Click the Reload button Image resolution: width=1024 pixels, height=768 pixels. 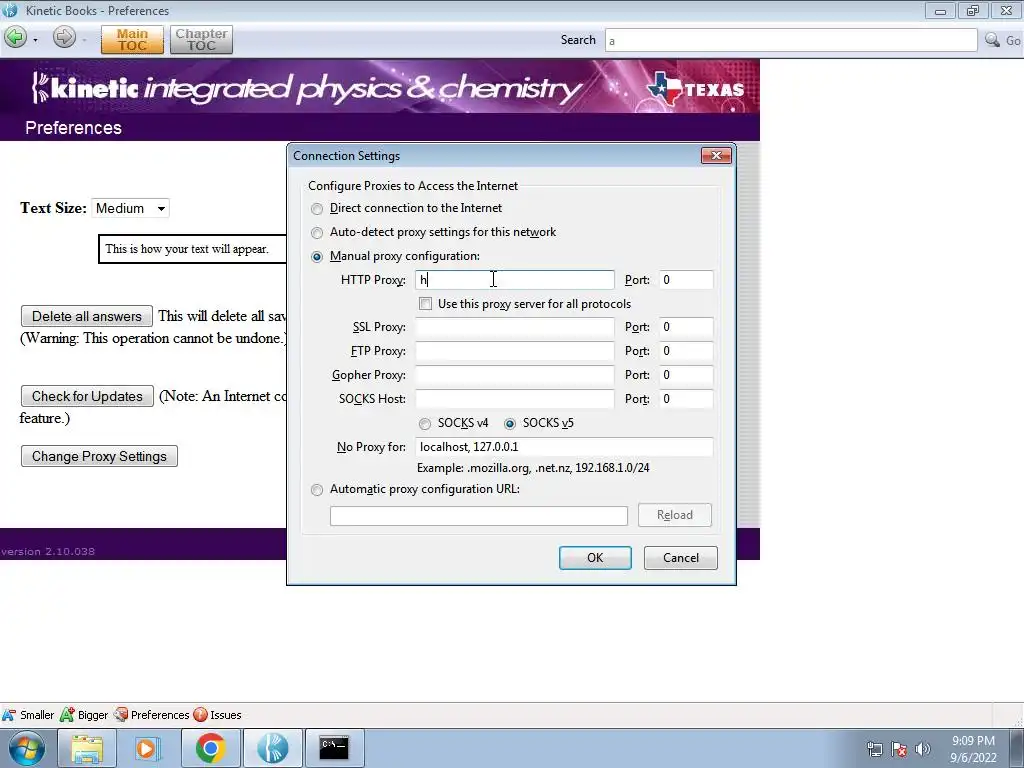click(x=675, y=515)
